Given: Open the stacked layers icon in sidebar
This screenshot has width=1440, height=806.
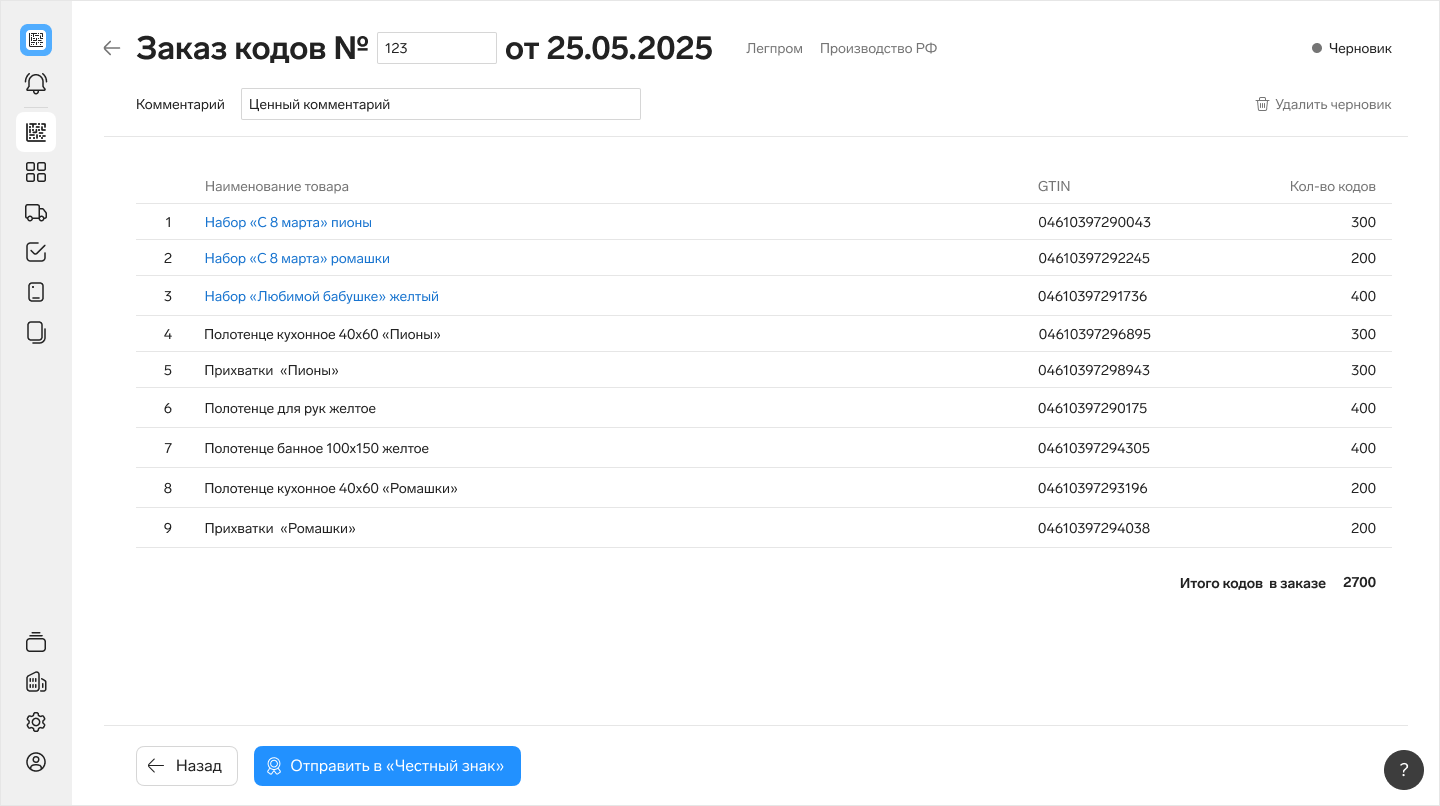Looking at the screenshot, I should point(36,642).
